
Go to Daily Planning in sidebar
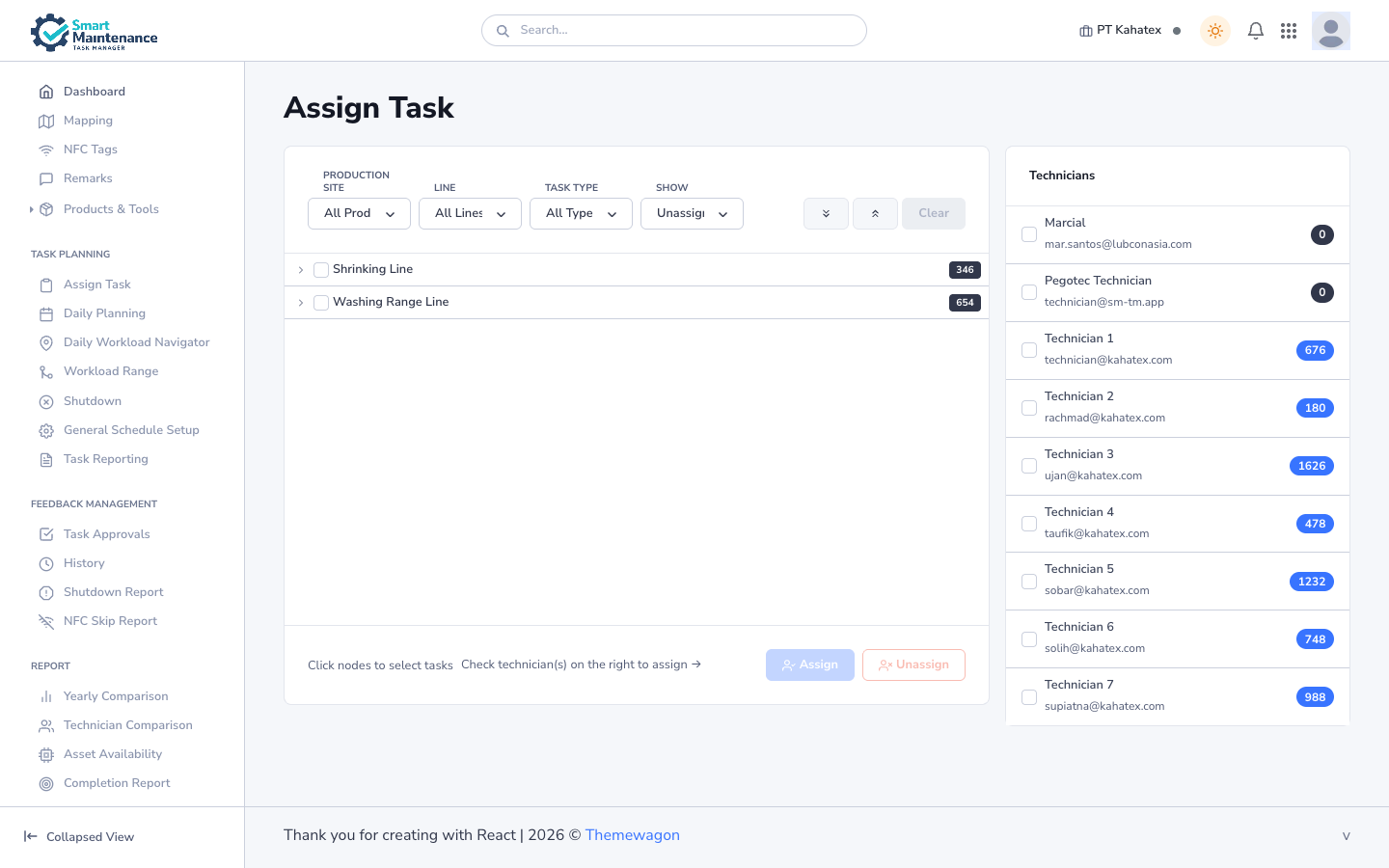(x=104, y=313)
